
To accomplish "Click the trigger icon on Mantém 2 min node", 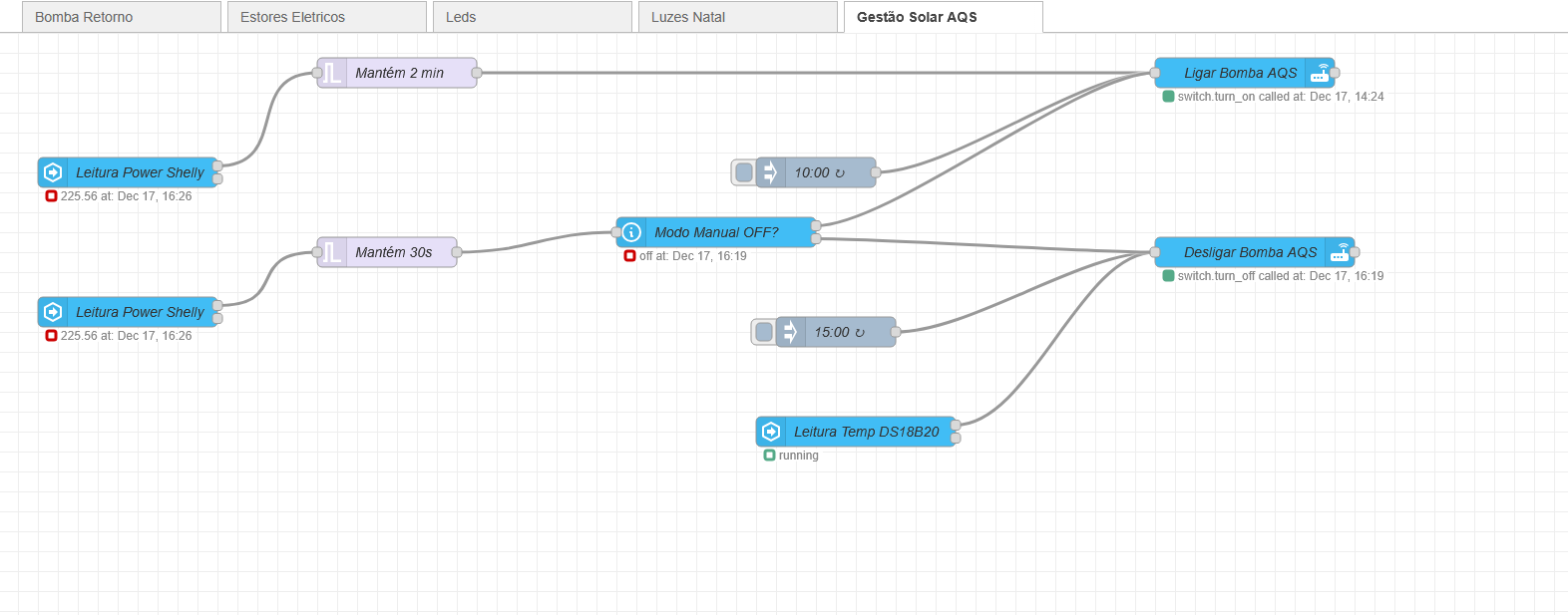I will pos(332,73).
